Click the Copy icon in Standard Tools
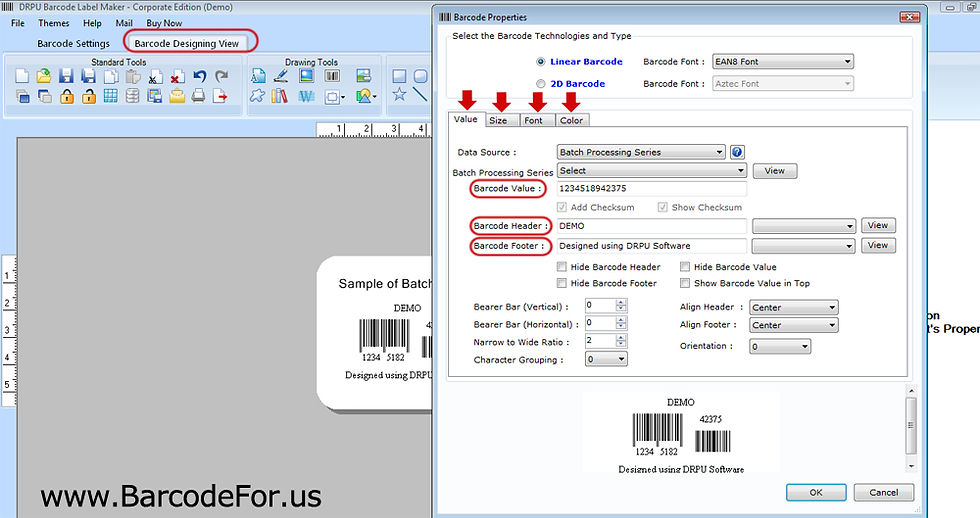Image resolution: width=980 pixels, height=518 pixels. 111,76
